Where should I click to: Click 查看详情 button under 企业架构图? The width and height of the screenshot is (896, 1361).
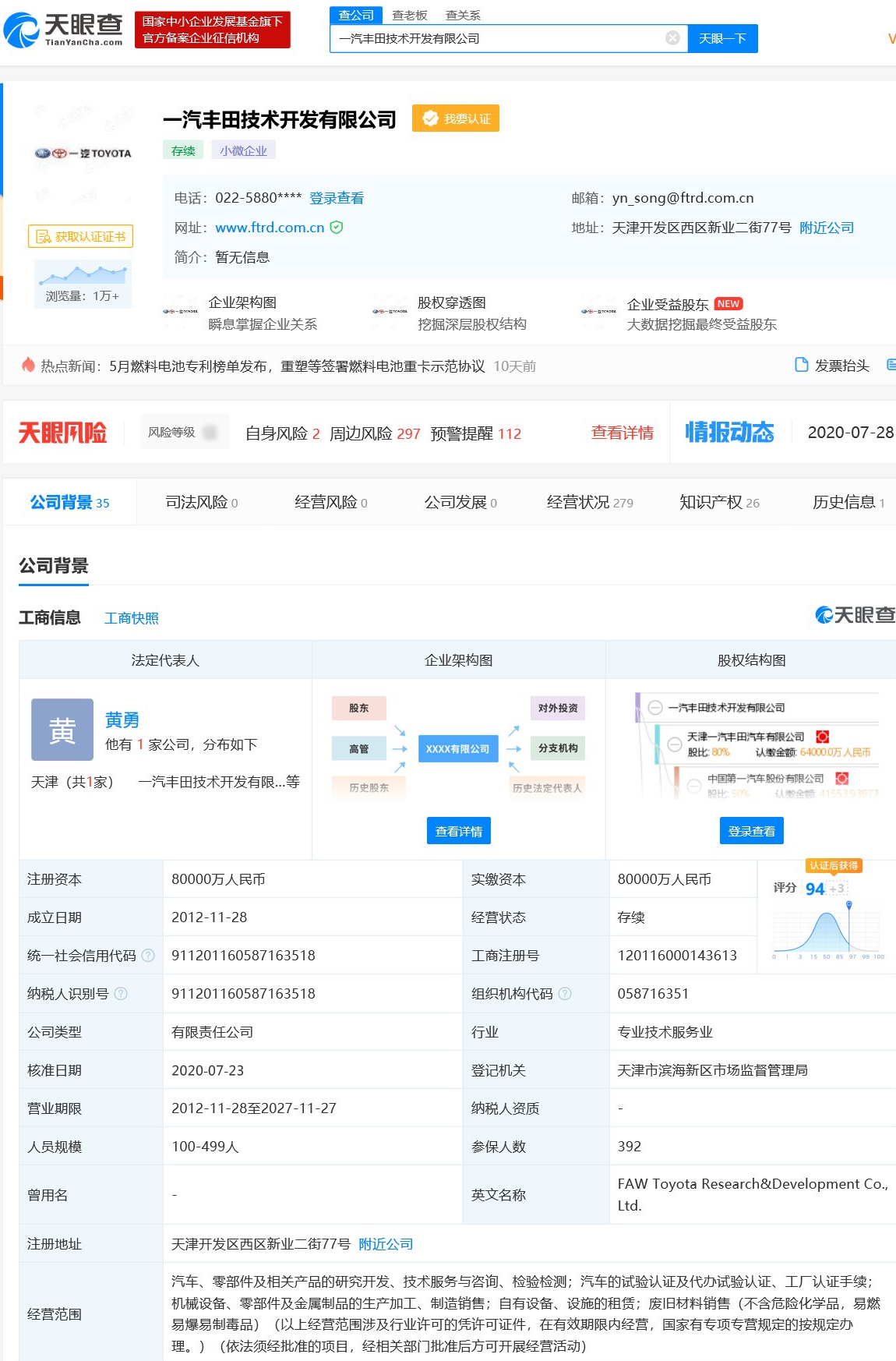tap(459, 831)
